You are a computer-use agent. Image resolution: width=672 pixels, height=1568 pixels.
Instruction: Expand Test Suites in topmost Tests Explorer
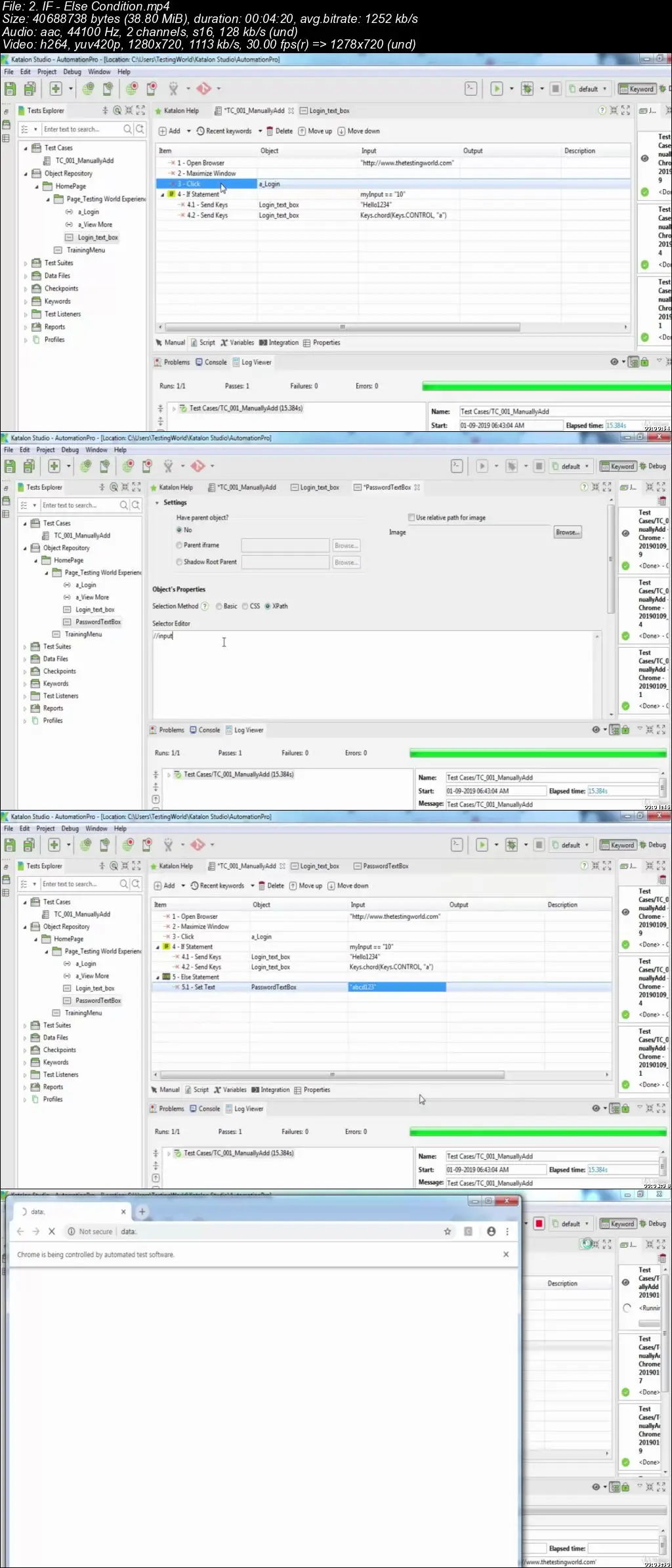[26, 263]
